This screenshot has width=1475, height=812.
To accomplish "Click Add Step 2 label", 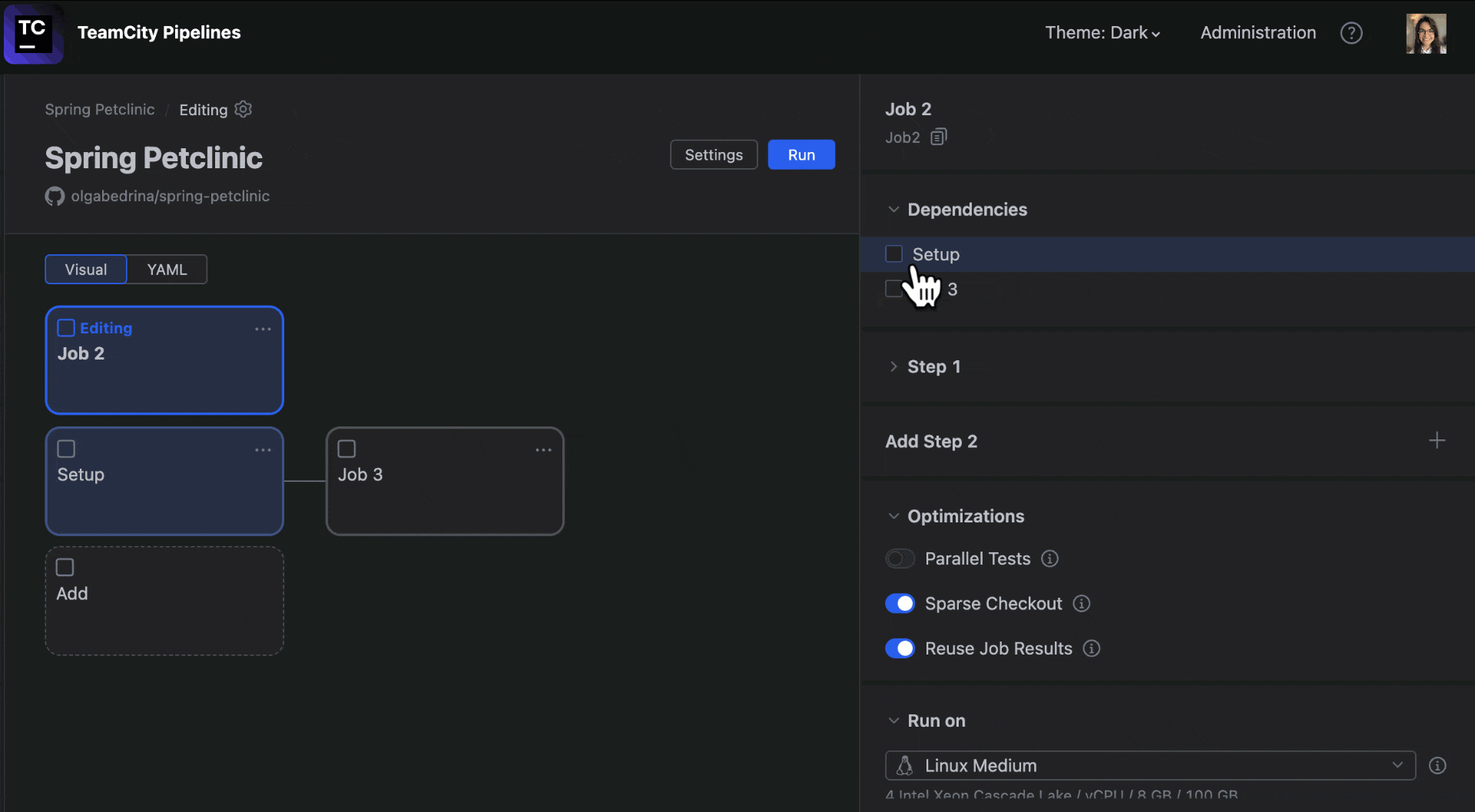I will coord(931,441).
